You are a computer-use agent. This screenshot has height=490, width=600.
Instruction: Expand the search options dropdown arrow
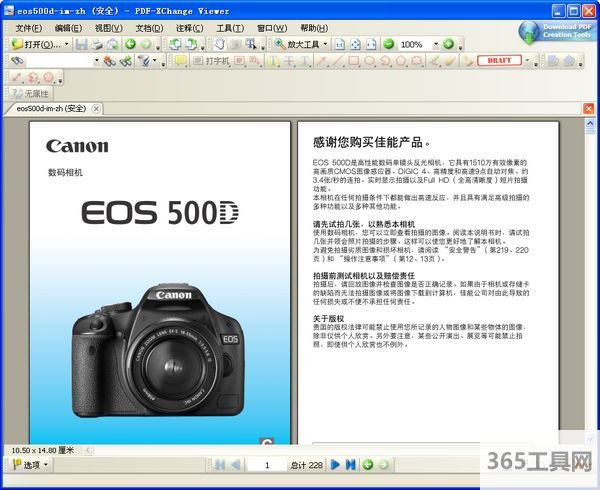(155, 61)
